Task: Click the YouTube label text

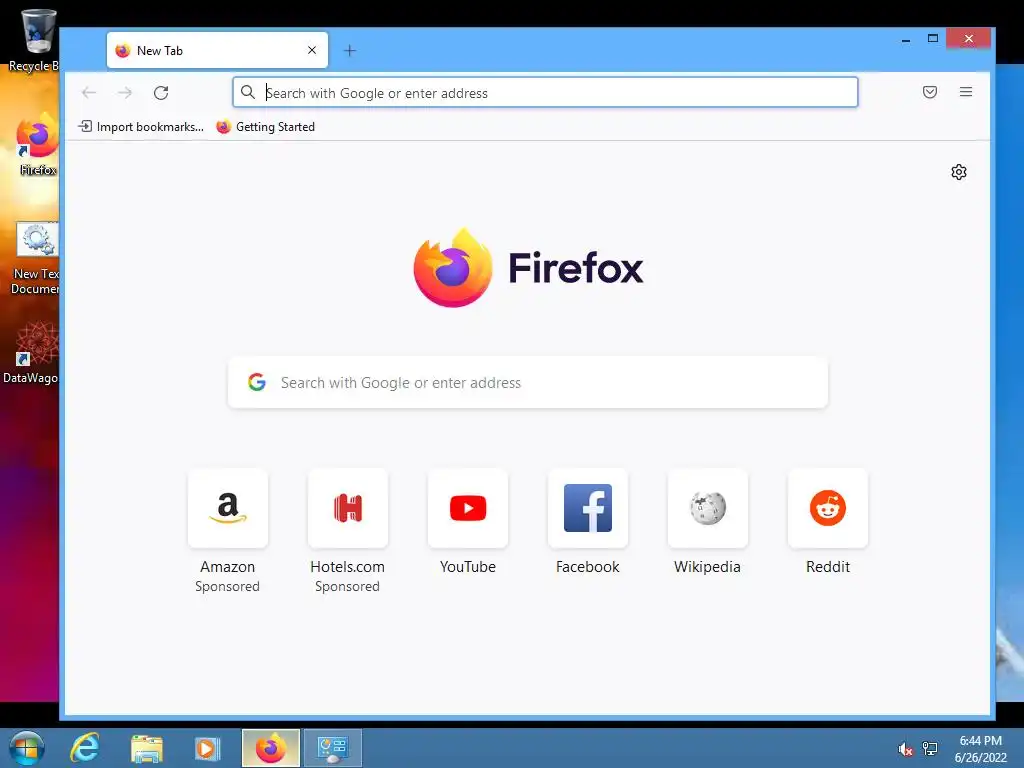Action: click(x=468, y=567)
